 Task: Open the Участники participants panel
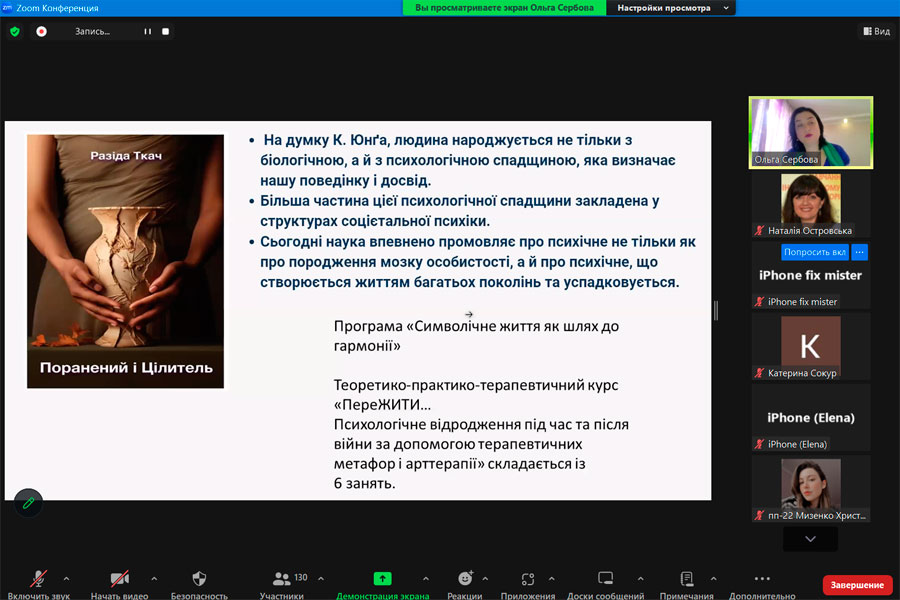click(x=281, y=584)
